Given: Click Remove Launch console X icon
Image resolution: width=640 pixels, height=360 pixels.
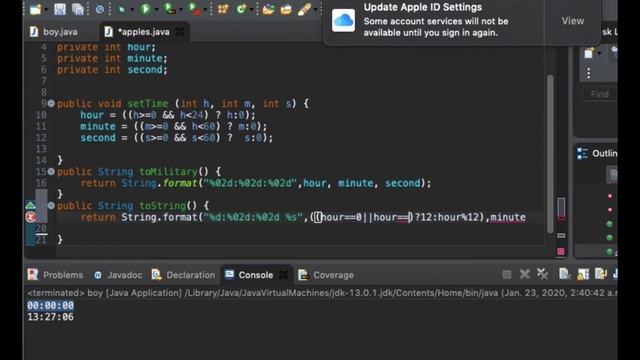Looking at the screenshot, I should coord(524,274).
